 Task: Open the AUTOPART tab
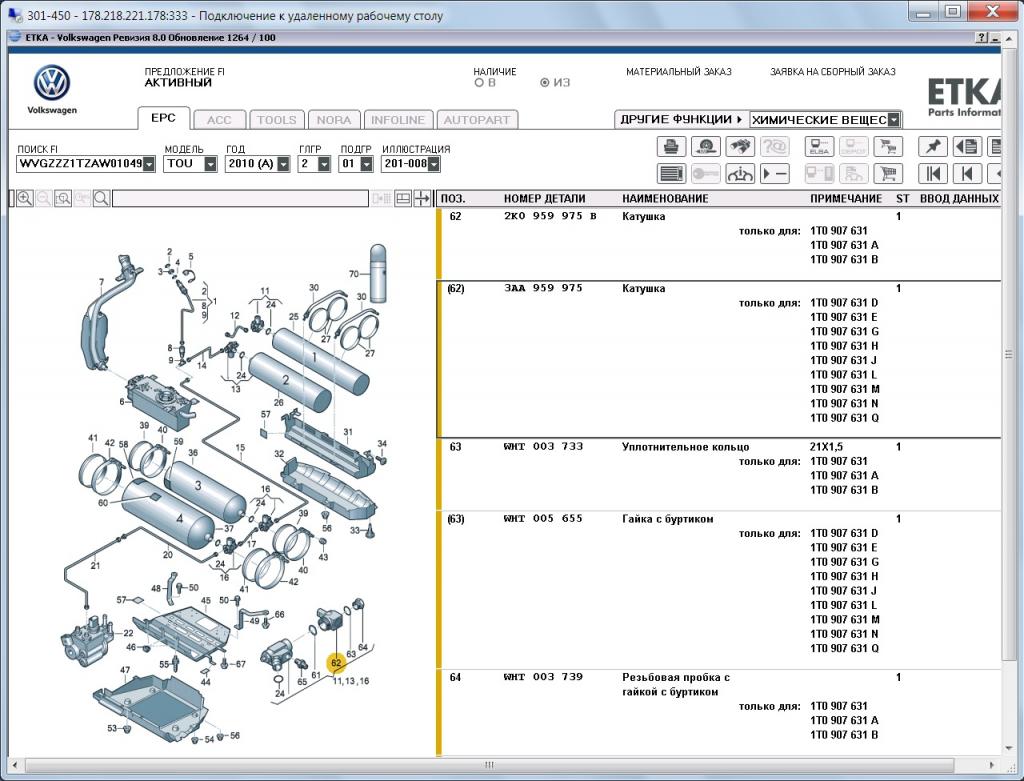pyautogui.click(x=477, y=120)
